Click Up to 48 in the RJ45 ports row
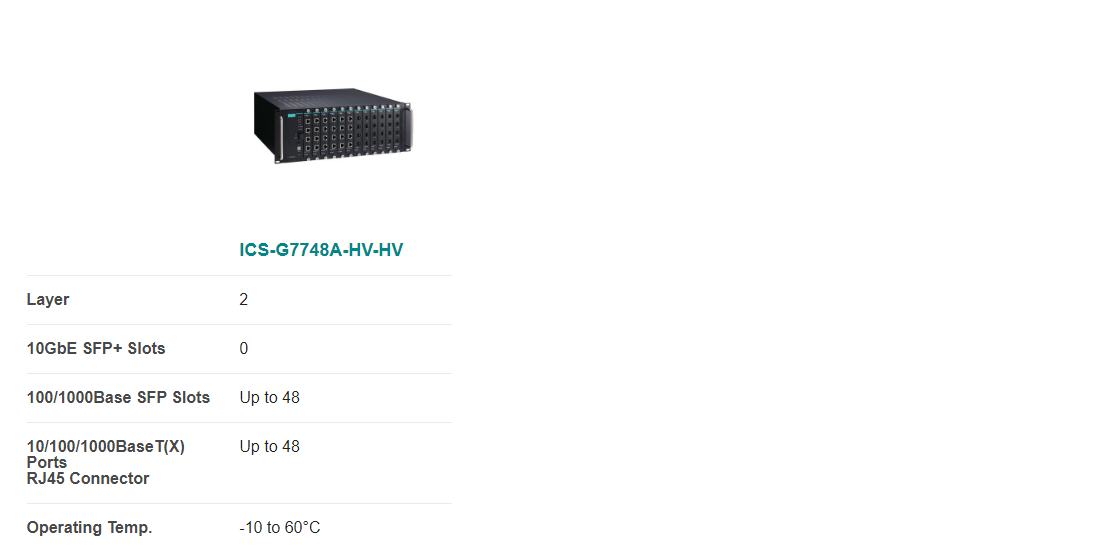The image size is (1114, 551). point(269,447)
